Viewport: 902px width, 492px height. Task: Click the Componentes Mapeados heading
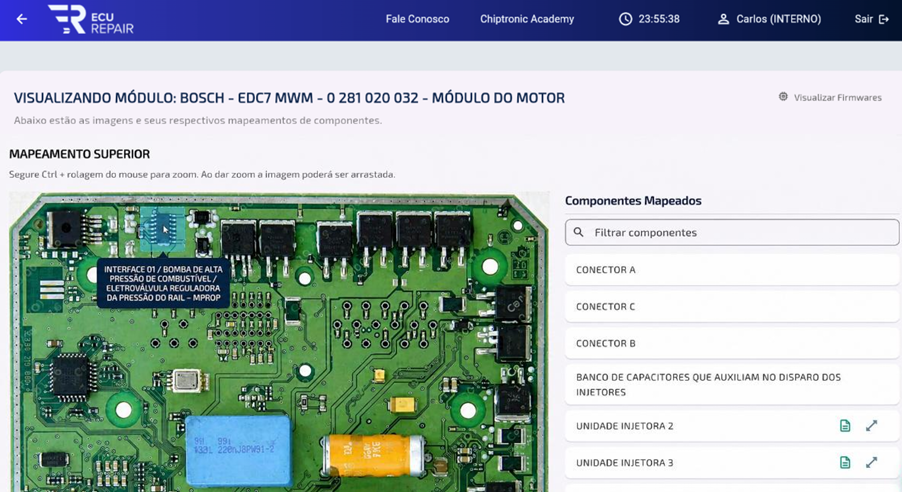(x=633, y=201)
